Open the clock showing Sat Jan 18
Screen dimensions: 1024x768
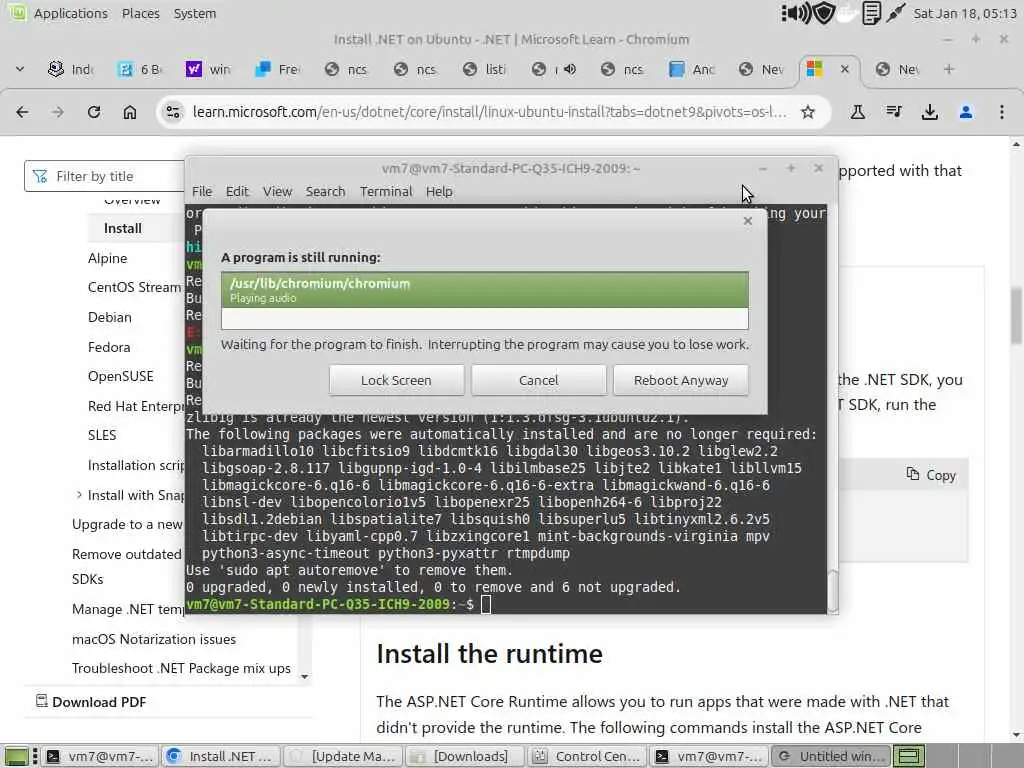(x=964, y=13)
